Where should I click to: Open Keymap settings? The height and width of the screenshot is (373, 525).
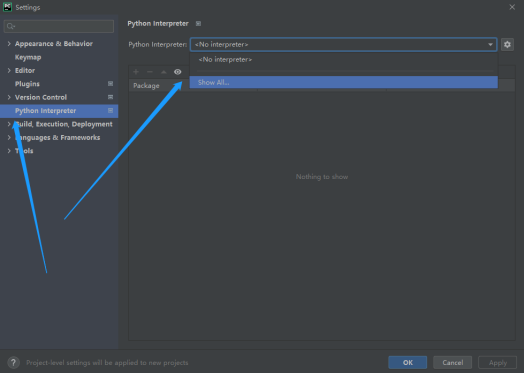(28, 57)
